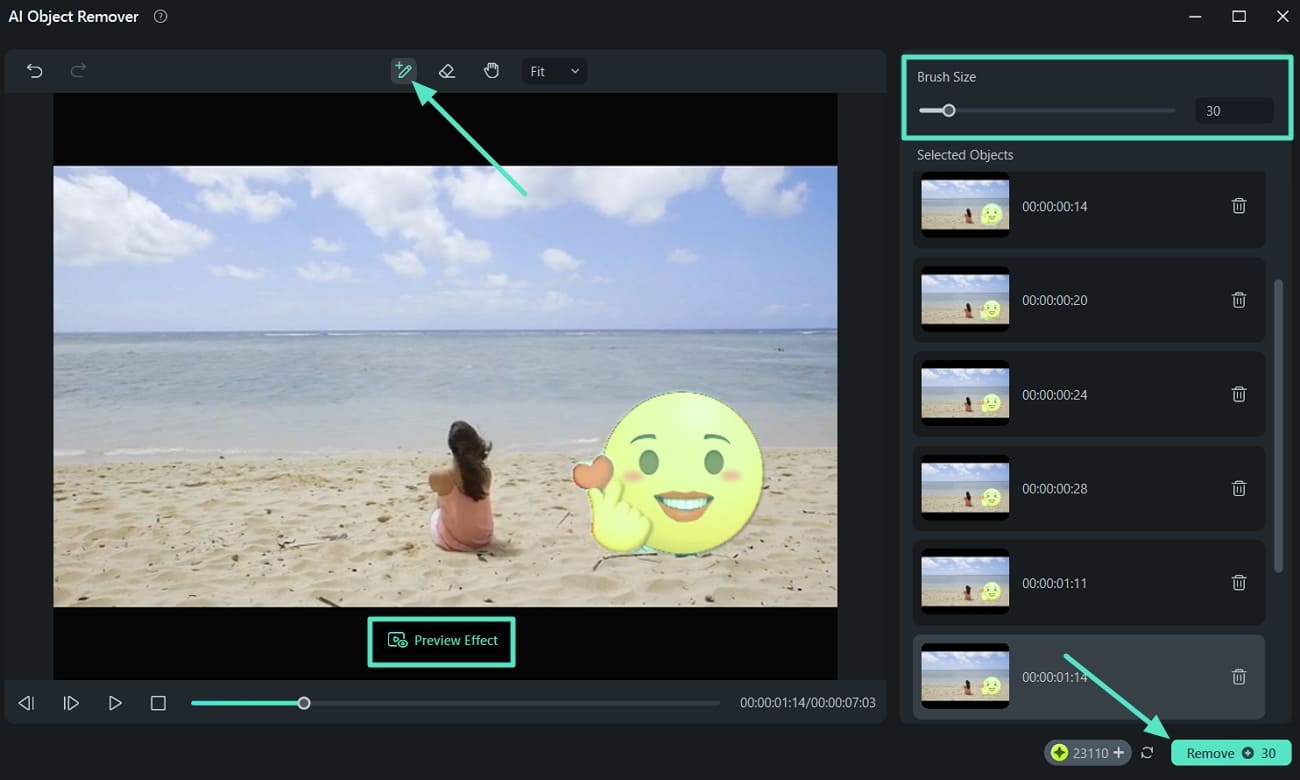Select the smart brush tool
This screenshot has width=1300, height=780.
[x=403, y=71]
